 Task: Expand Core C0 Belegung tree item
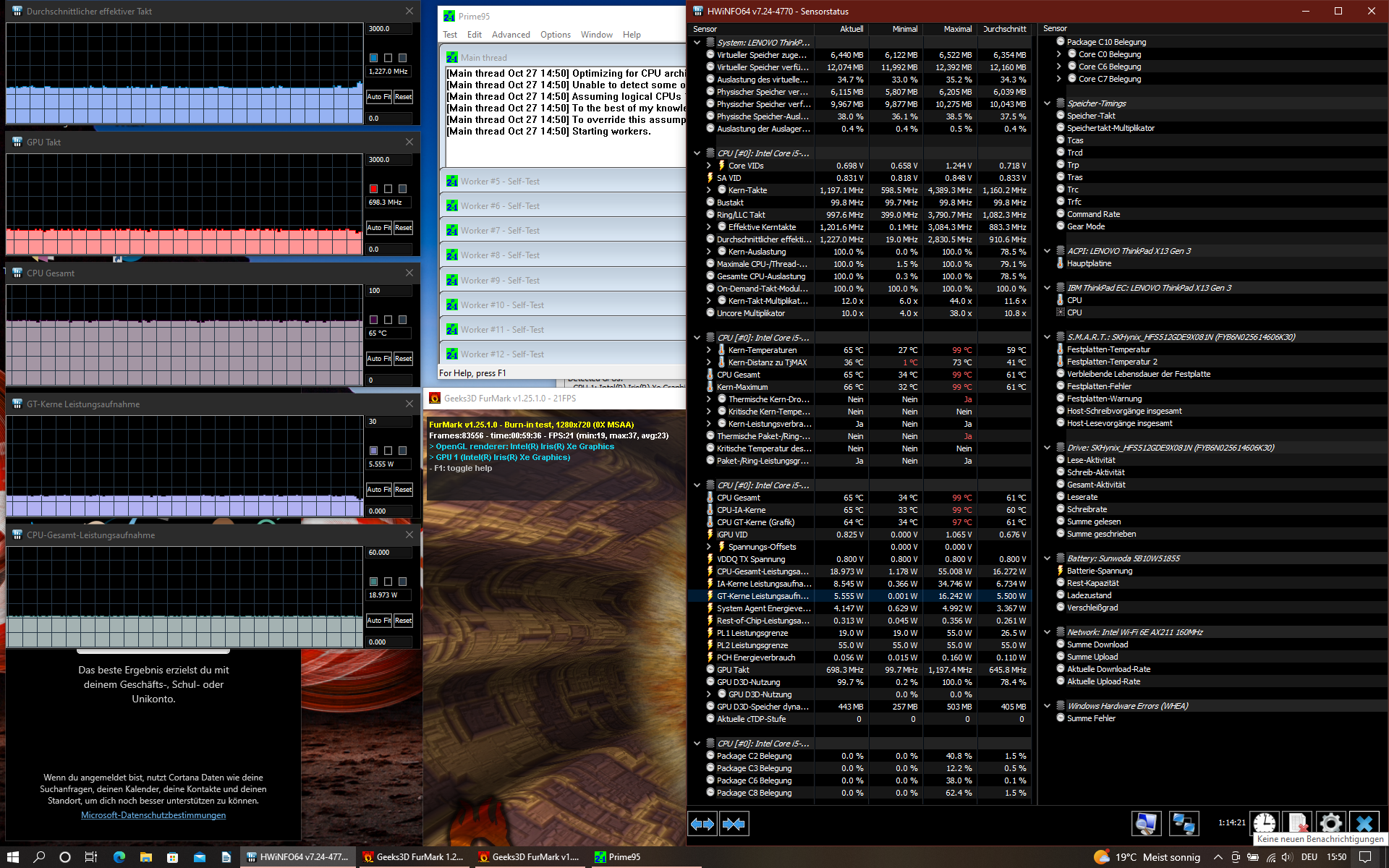tap(1058, 54)
